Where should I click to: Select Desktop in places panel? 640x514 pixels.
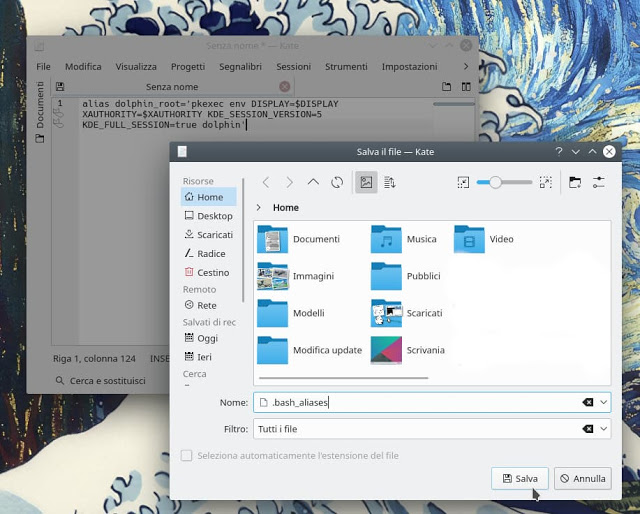(x=209, y=216)
